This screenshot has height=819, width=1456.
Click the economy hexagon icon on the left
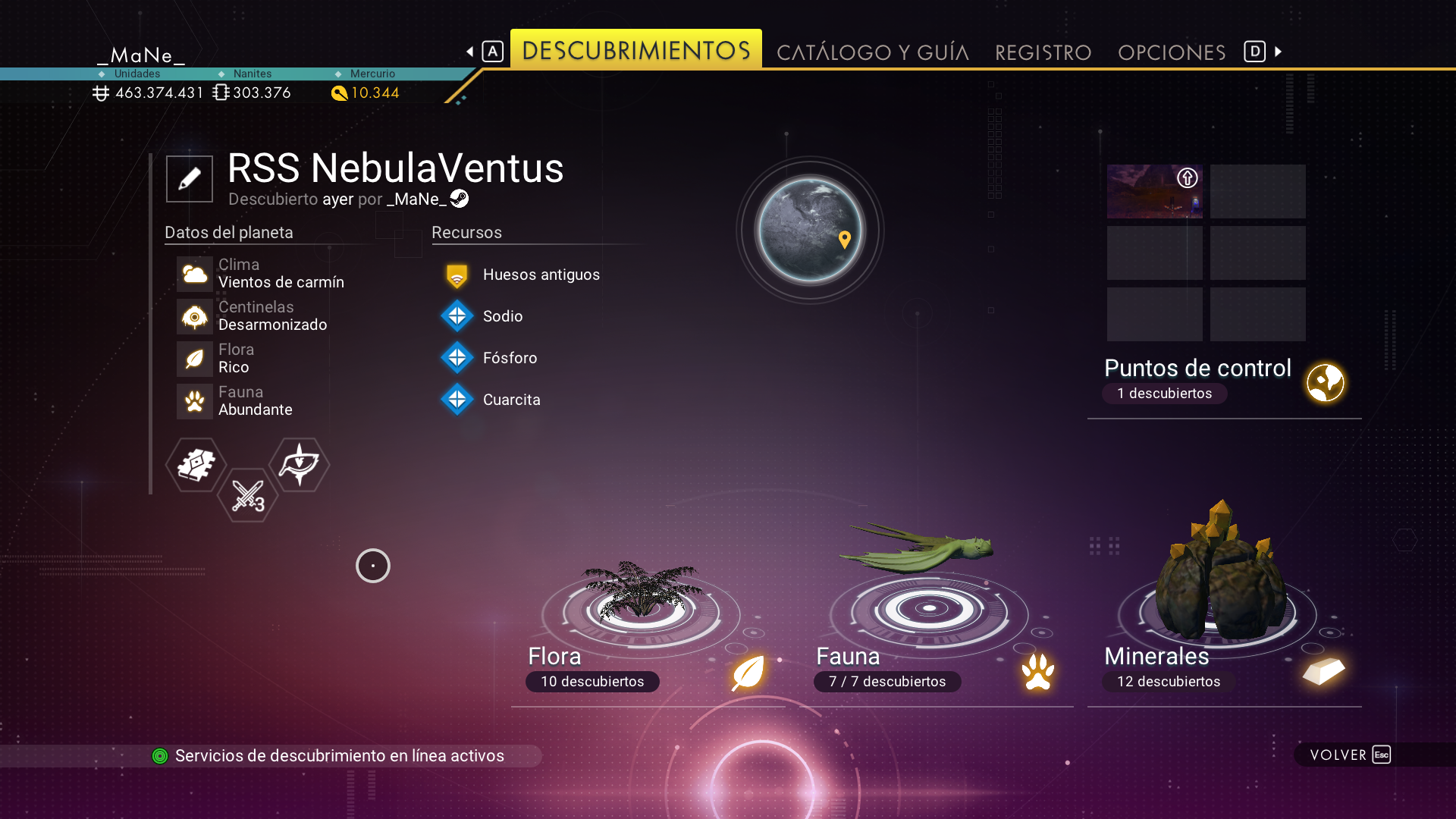pos(196,465)
